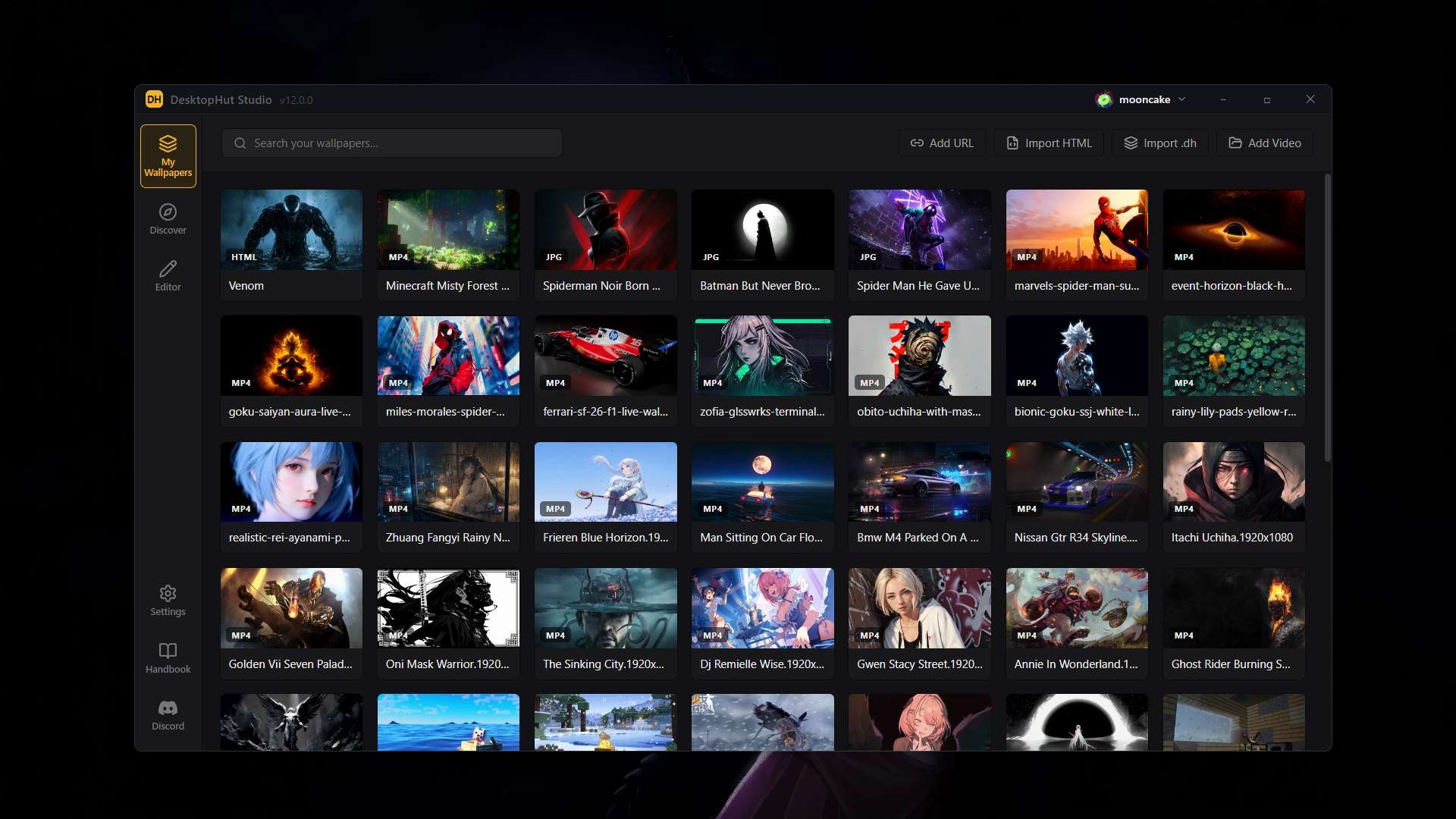Open the Itachi Uchiha wallpaper thumbnail
This screenshot has height=819, width=1456.
coord(1234,482)
